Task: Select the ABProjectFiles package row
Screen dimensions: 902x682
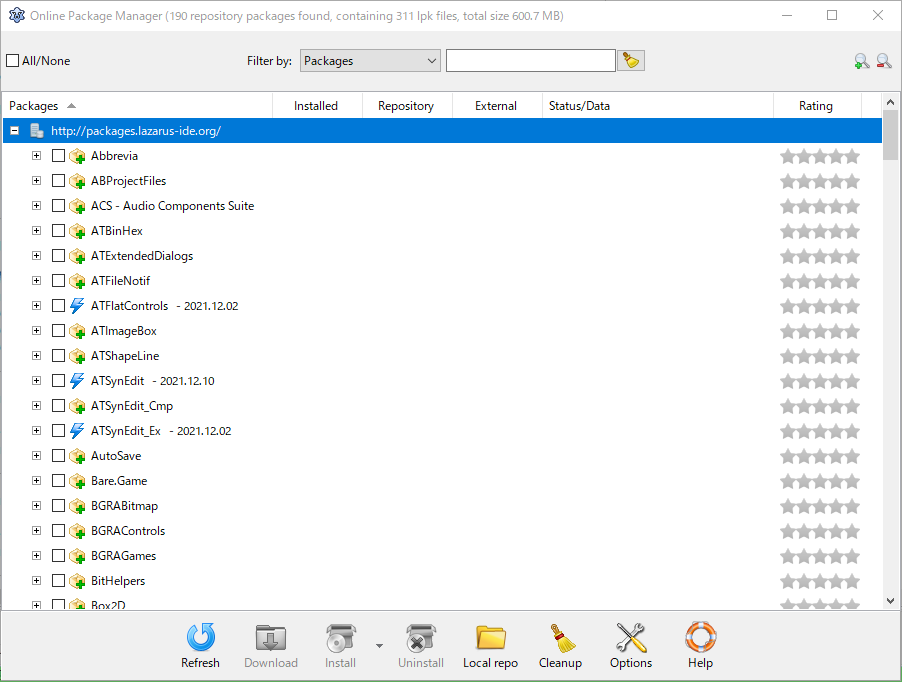Action: point(442,181)
